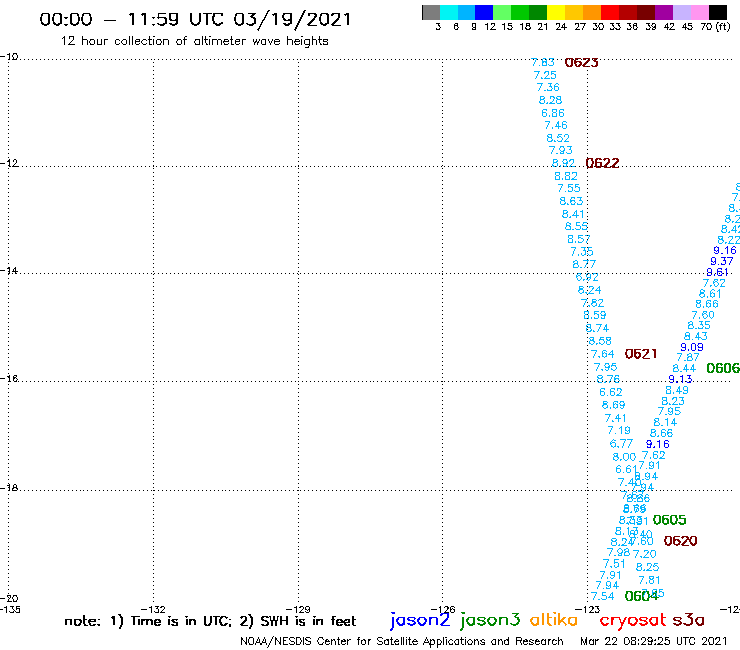The image size is (740, 650).
Task: Pick the orange legend color swatch
Action: coord(592,12)
